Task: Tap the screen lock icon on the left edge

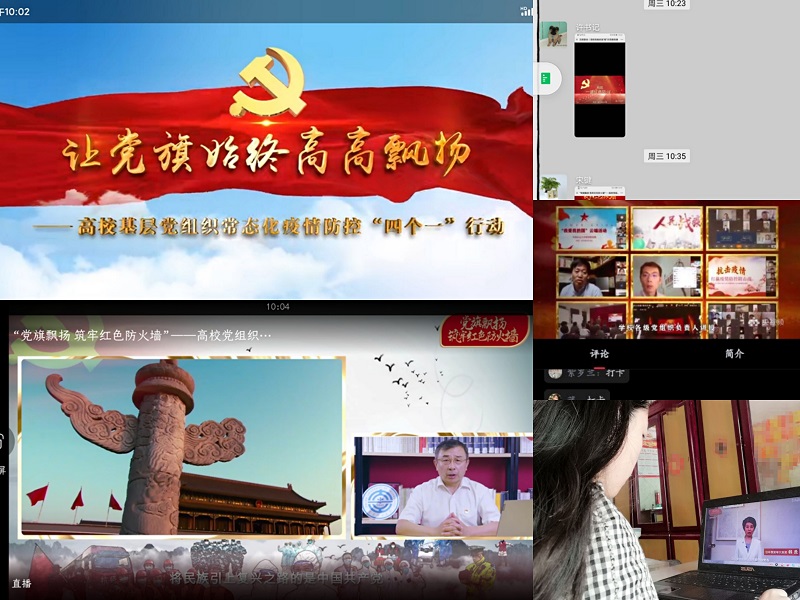Action: coord(3,442)
